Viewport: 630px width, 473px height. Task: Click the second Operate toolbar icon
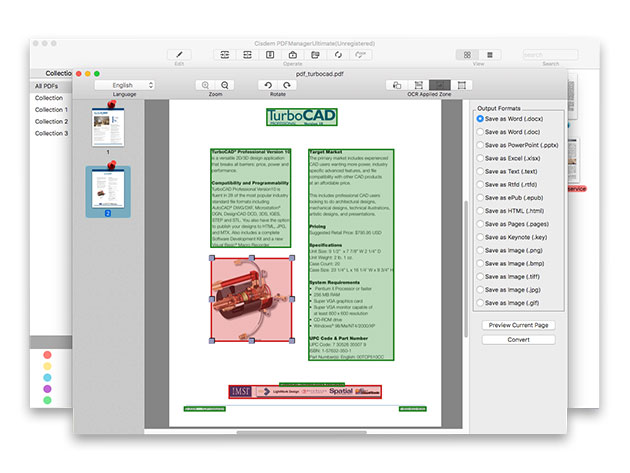pos(248,55)
